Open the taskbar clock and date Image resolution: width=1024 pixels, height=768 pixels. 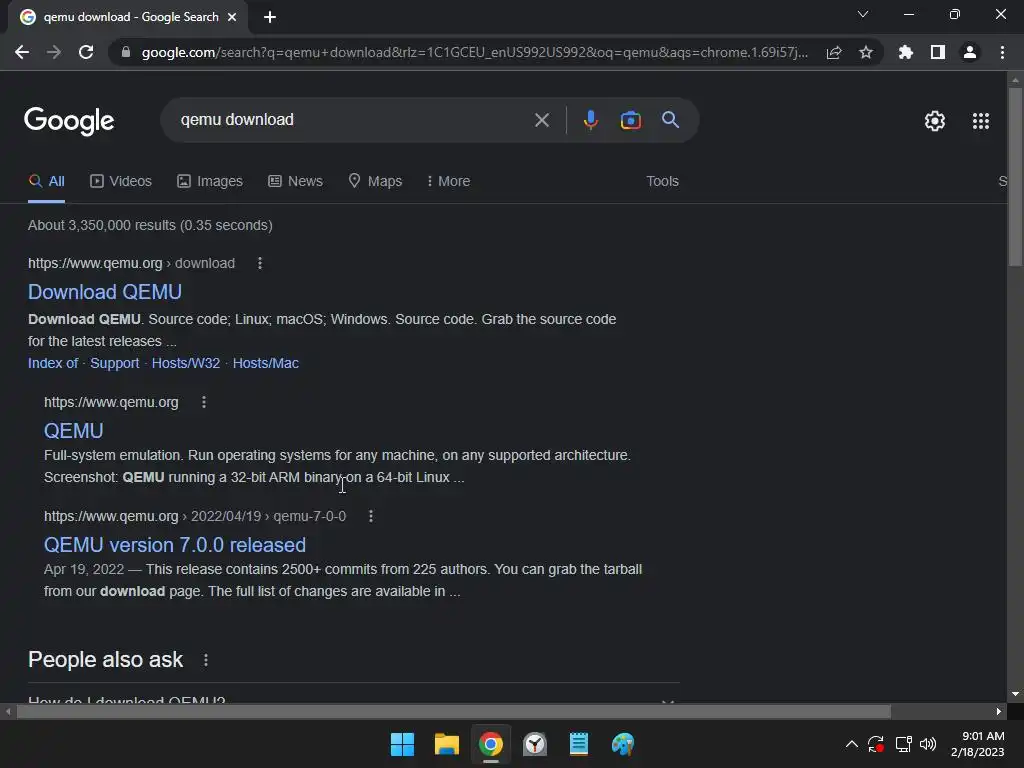tap(978, 744)
